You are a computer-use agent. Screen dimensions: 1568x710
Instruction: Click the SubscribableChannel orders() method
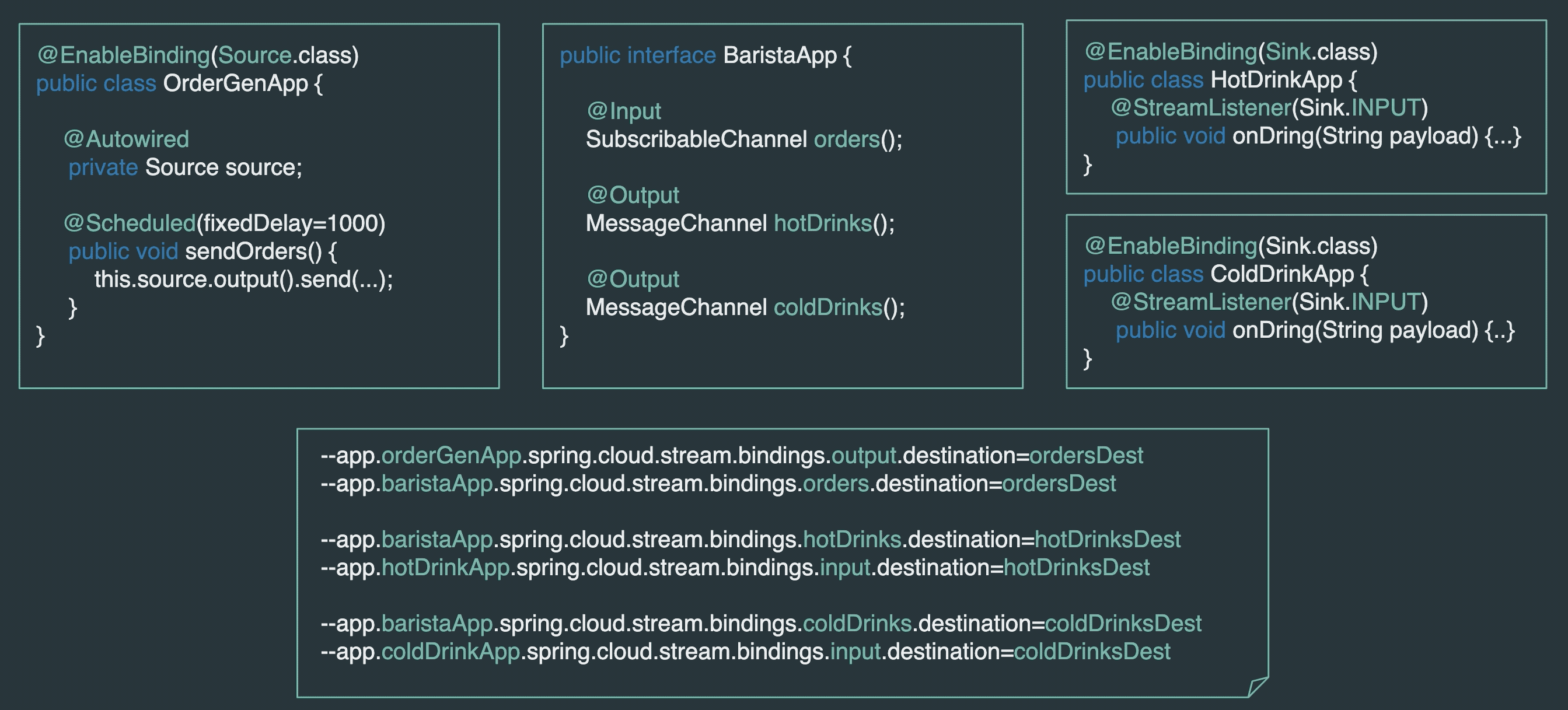(745, 139)
